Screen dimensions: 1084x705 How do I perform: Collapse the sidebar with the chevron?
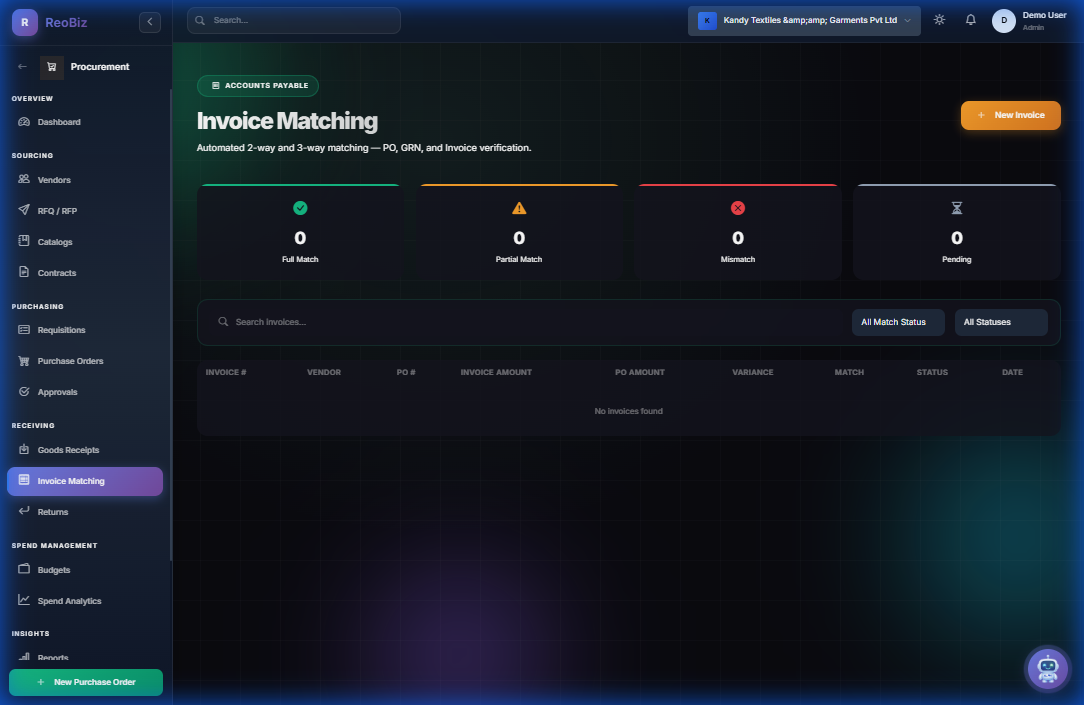(x=149, y=20)
